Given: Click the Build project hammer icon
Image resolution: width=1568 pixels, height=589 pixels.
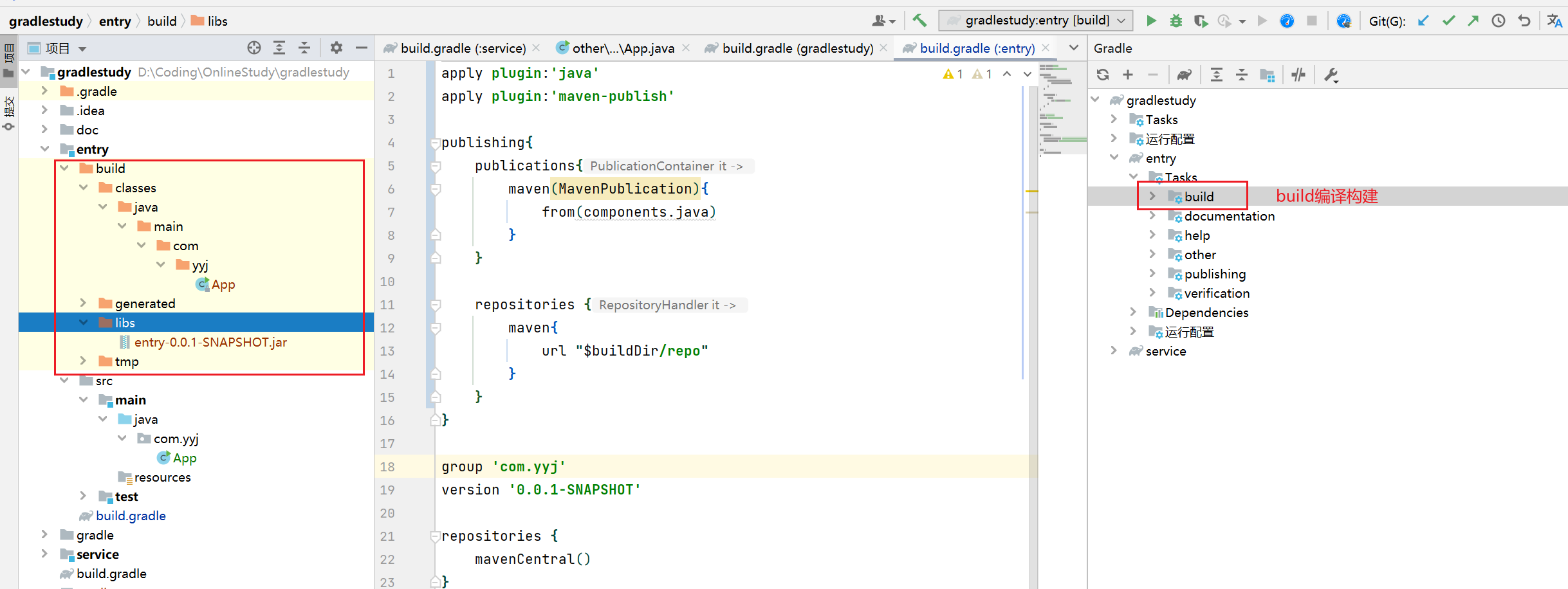Looking at the screenshot, I should point(919,21).
